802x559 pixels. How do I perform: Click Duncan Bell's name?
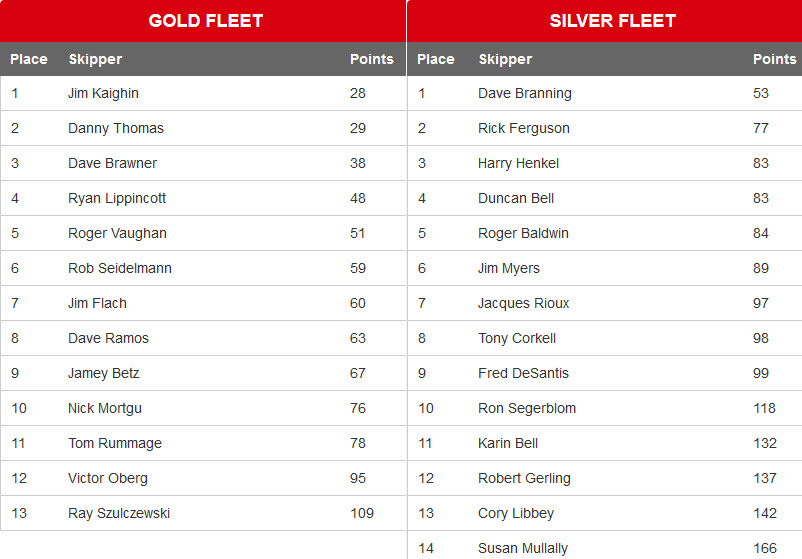click(x=516, y=198)
